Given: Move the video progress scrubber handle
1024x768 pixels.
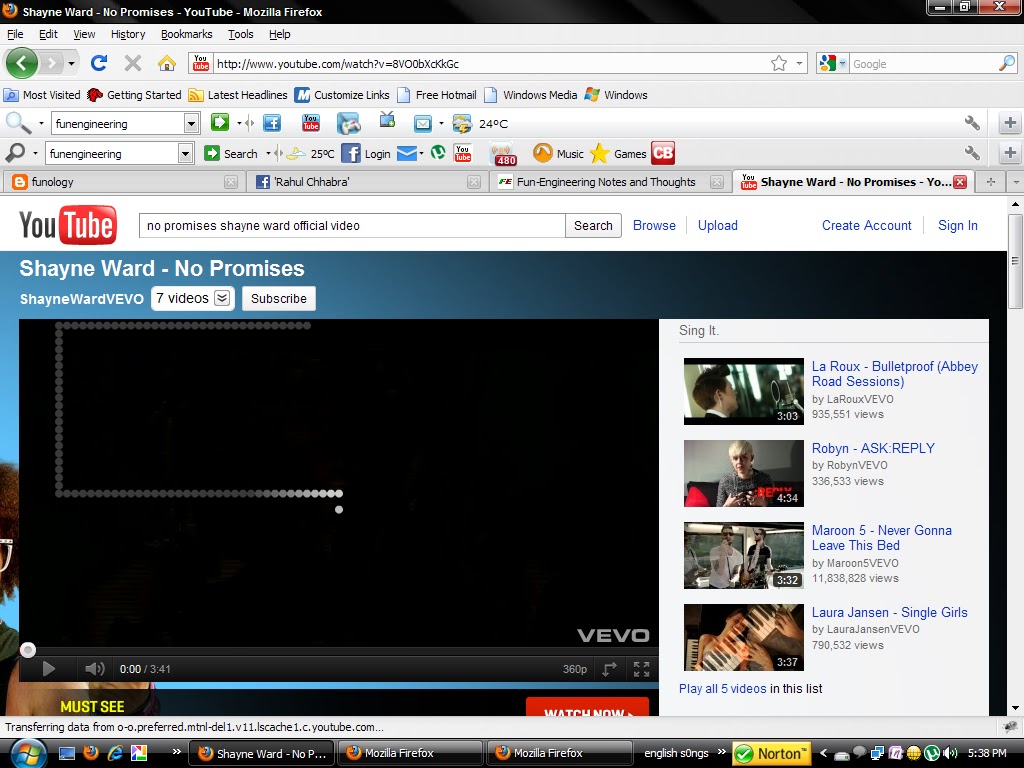Looking at the screenshot, I should [x=27, y=650].
